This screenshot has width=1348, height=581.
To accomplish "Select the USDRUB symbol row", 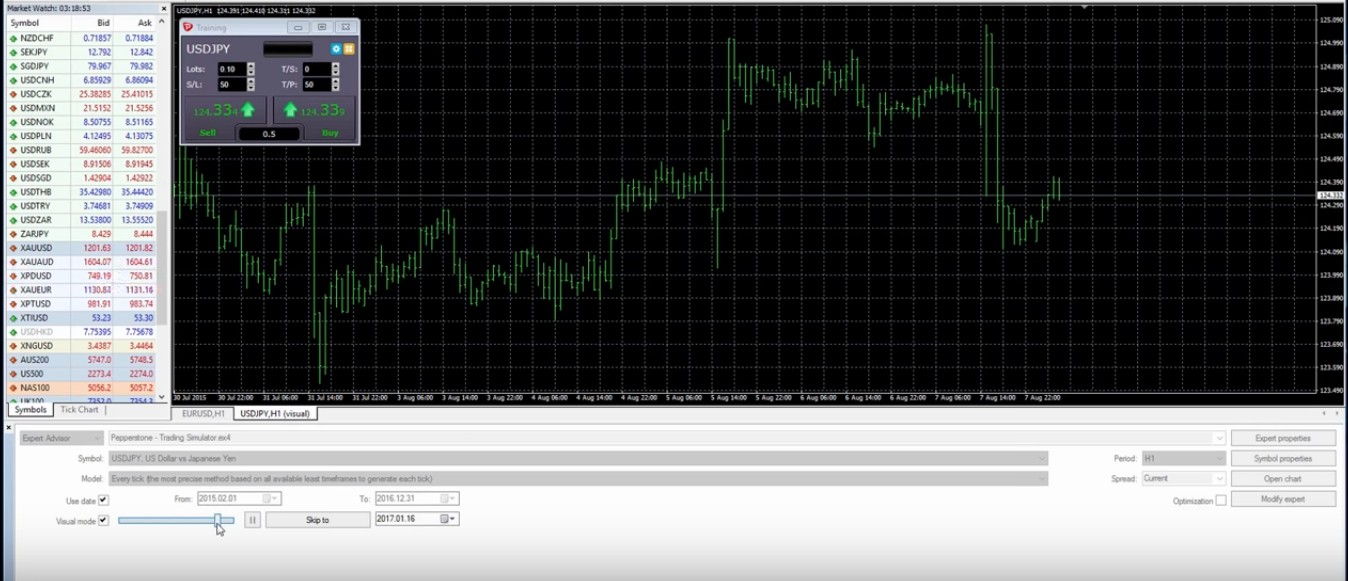I will (81, 150).
